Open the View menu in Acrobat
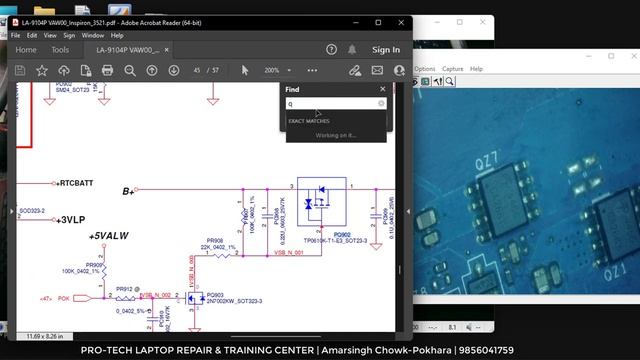Image resolution: width=640 pixels, height=360 pixels. pyautogui.click(x=50, y=36)
